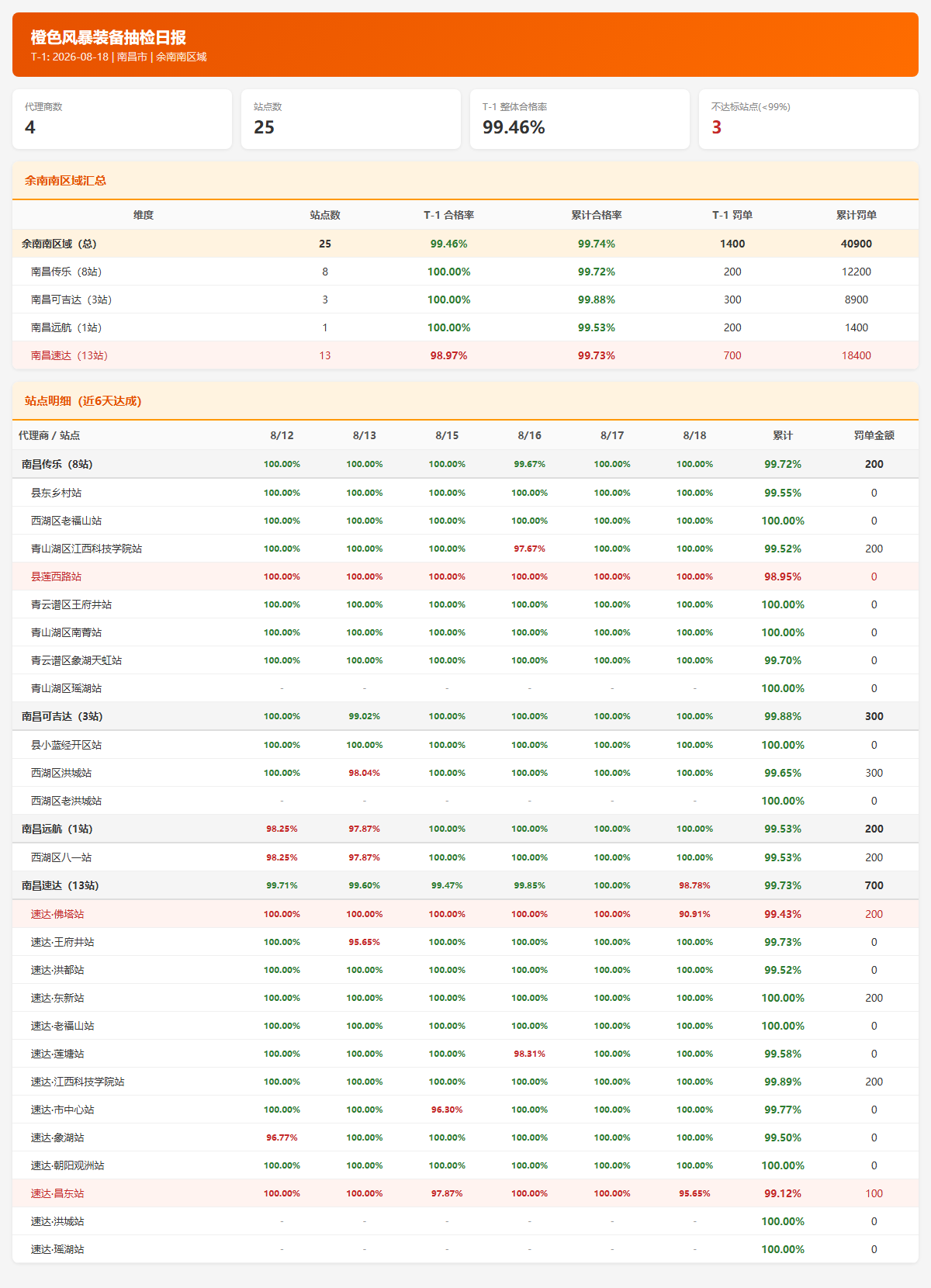Screen dimensions: 931x1288
Task: Select the 青云谱区象湖天虹站 row label
Action: (76, 660)
